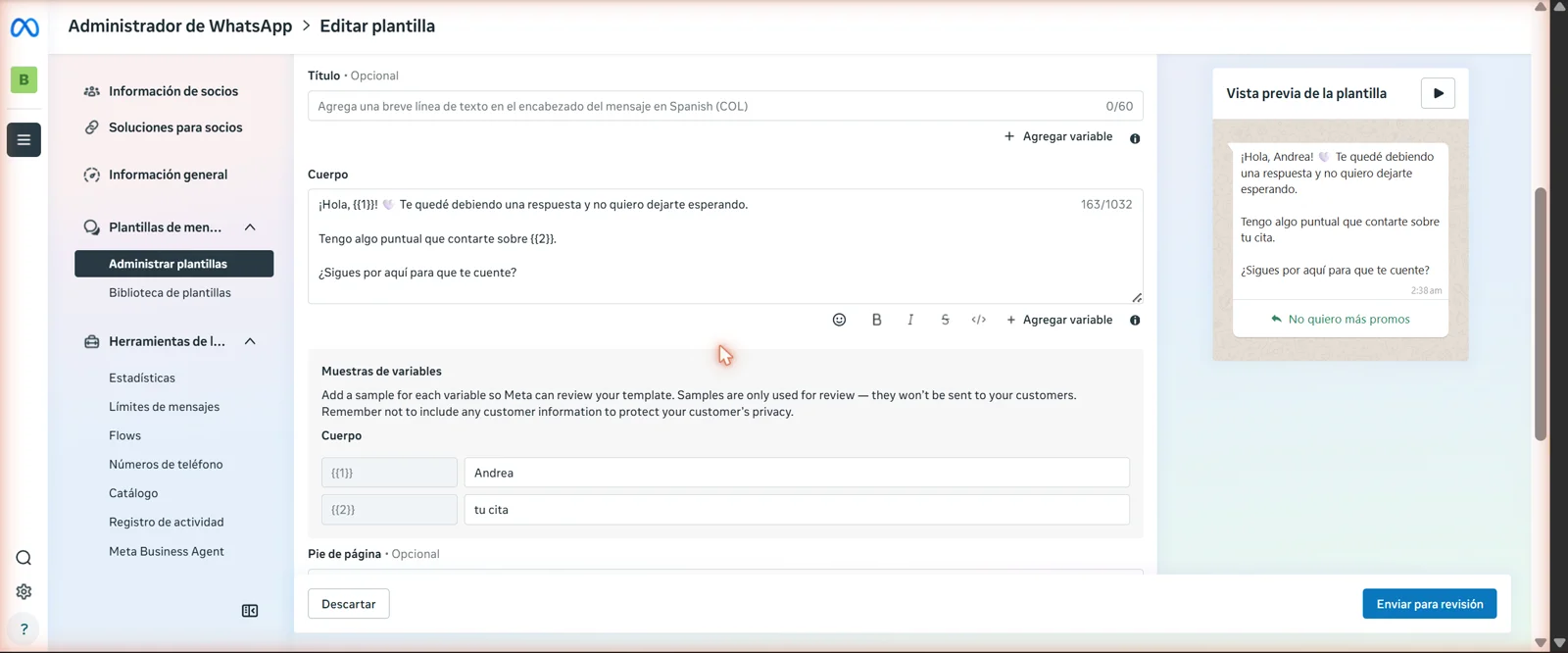This screenshot has height=653, width=1568.
Task: Show info icon beside body Agregar variable
Action: (x=1135, y=321)
